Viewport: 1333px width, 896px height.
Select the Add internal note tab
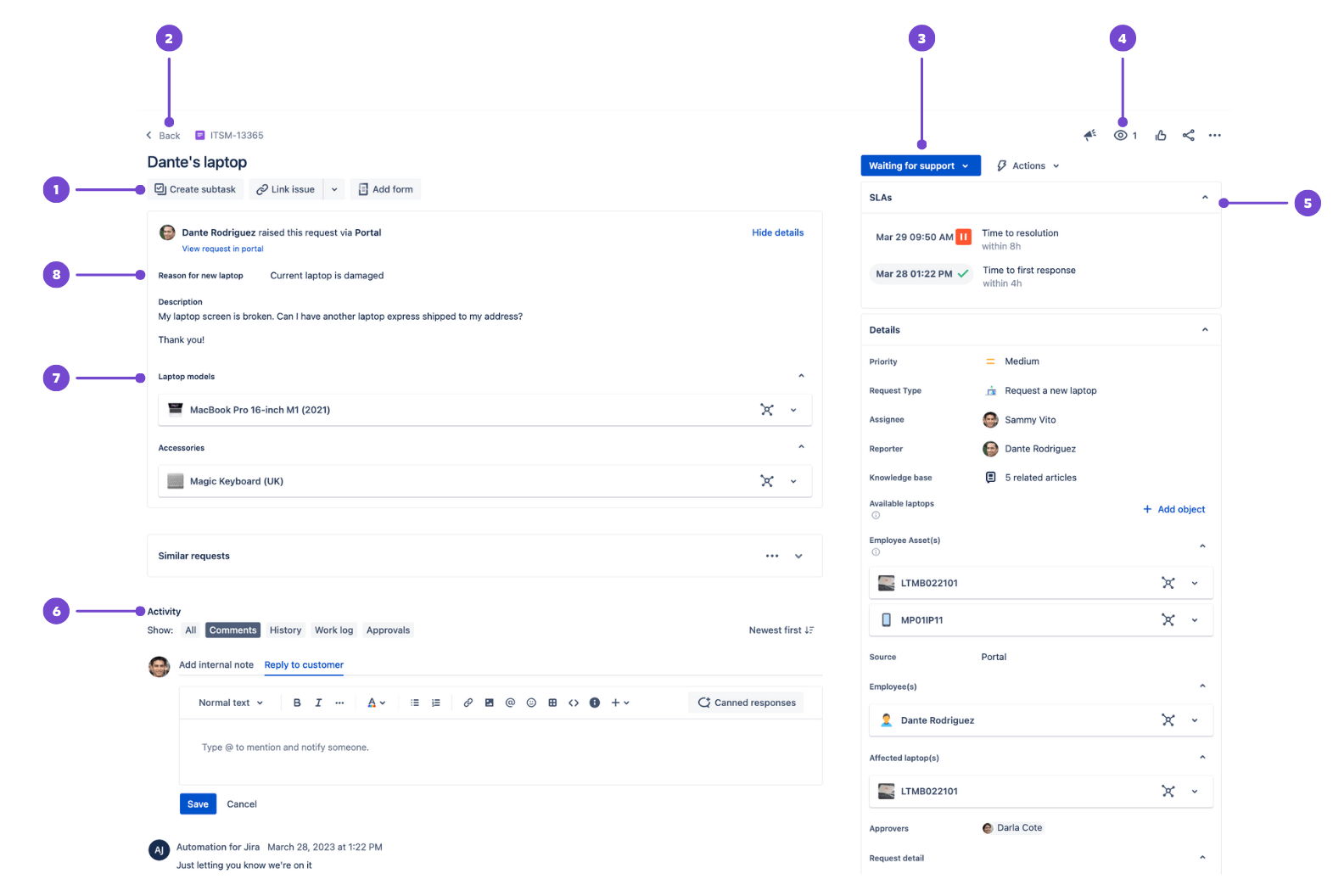(216, 665)
